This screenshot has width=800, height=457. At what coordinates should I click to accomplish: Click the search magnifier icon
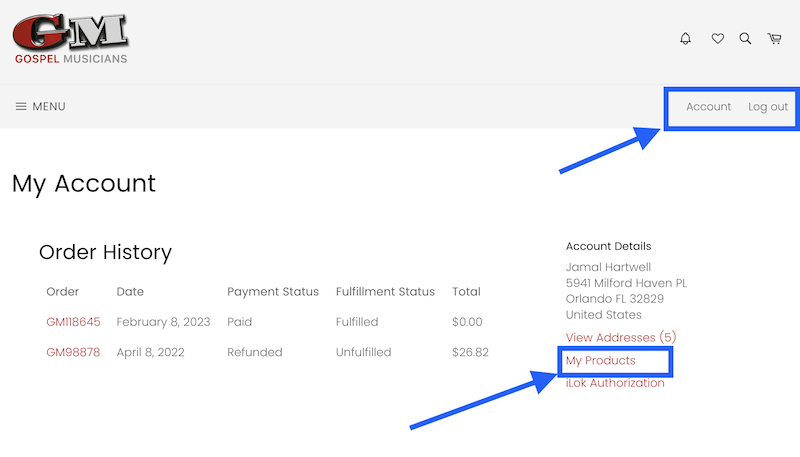pyautogui.click(x=745, y=39)
